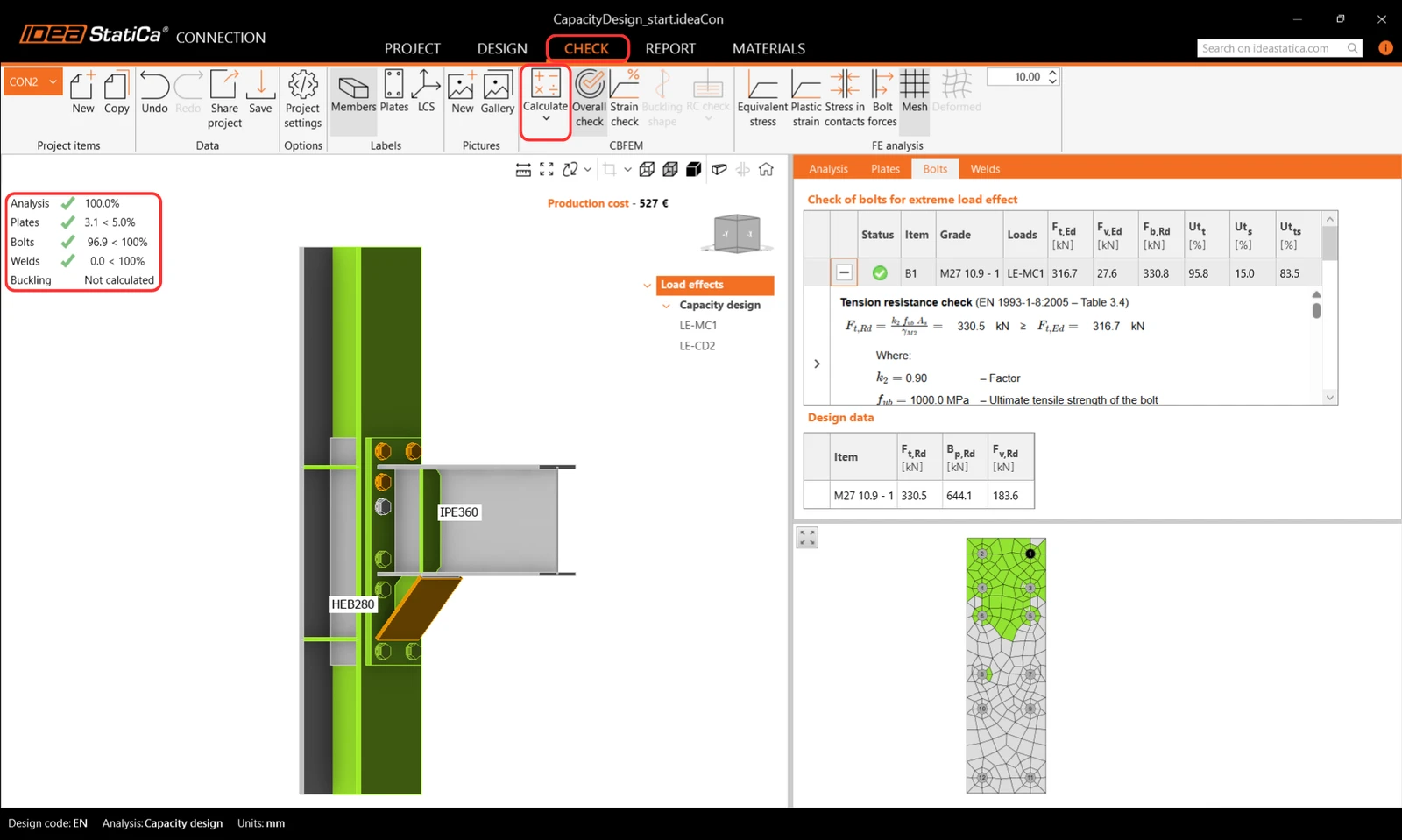Toggle Strain check view
The width and height of the screenshot is (1402, 840).
(x=625, y=100)
